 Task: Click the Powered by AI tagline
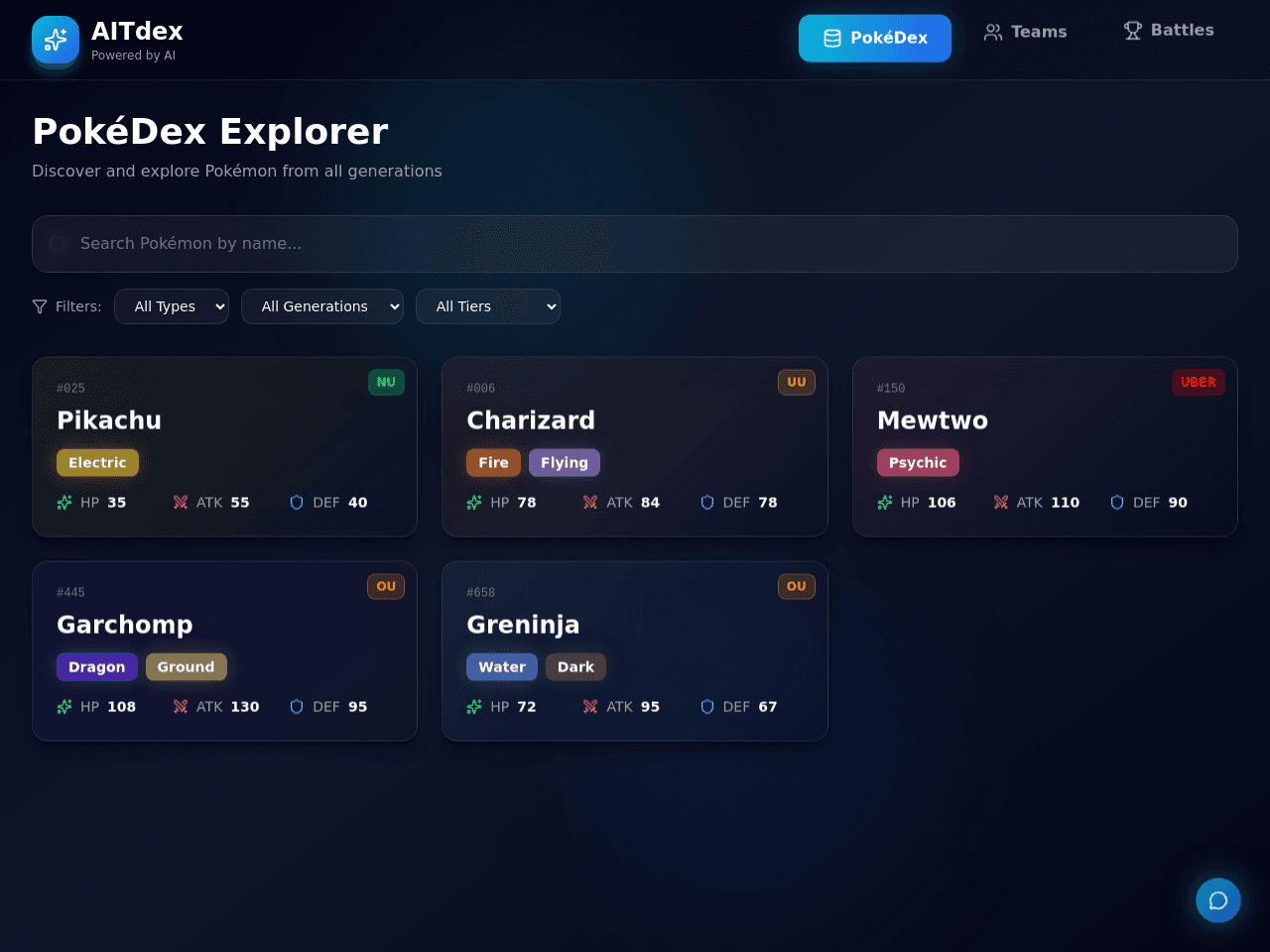pos(133,56)
